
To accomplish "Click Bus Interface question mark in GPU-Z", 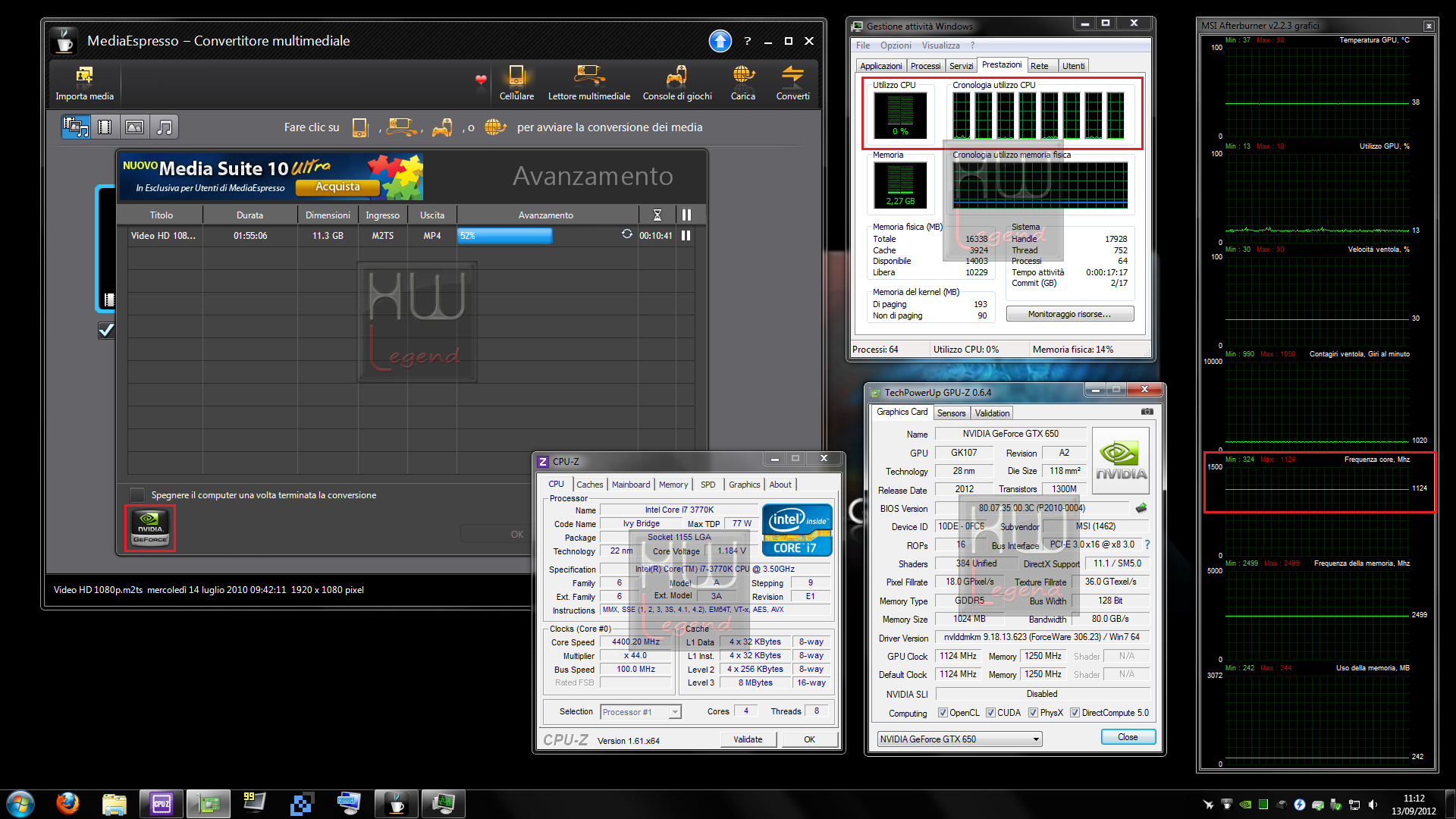I will (x=1147, y=544).
